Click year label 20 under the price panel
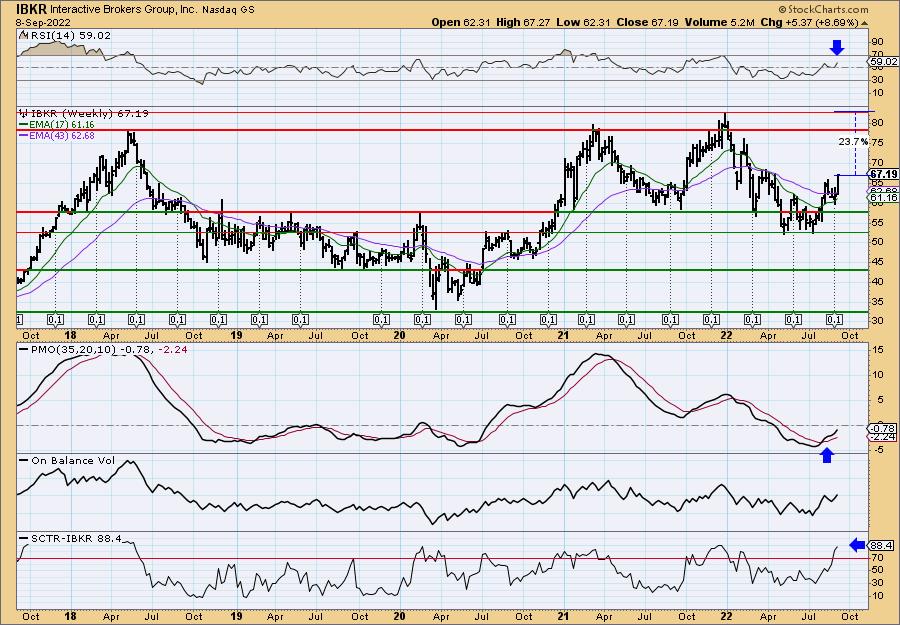The height and width of the screenshot is (625, 900). [x=399, y=335]
